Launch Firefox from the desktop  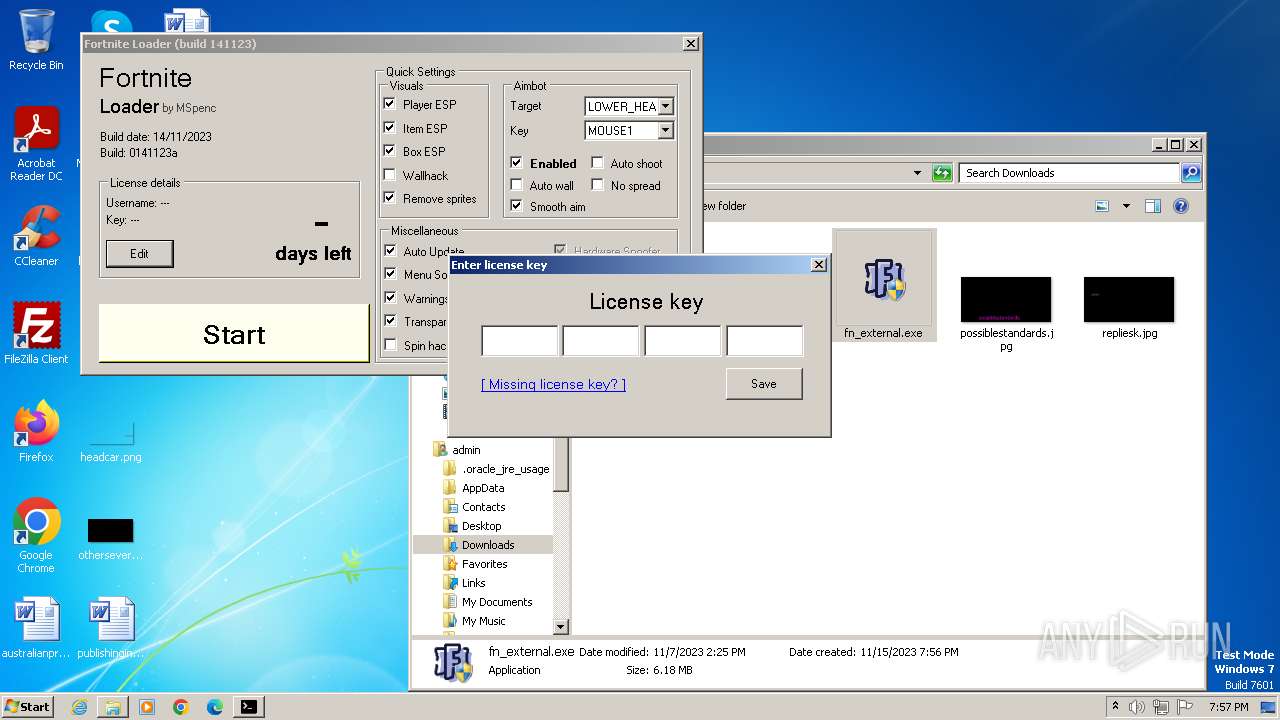36,431
